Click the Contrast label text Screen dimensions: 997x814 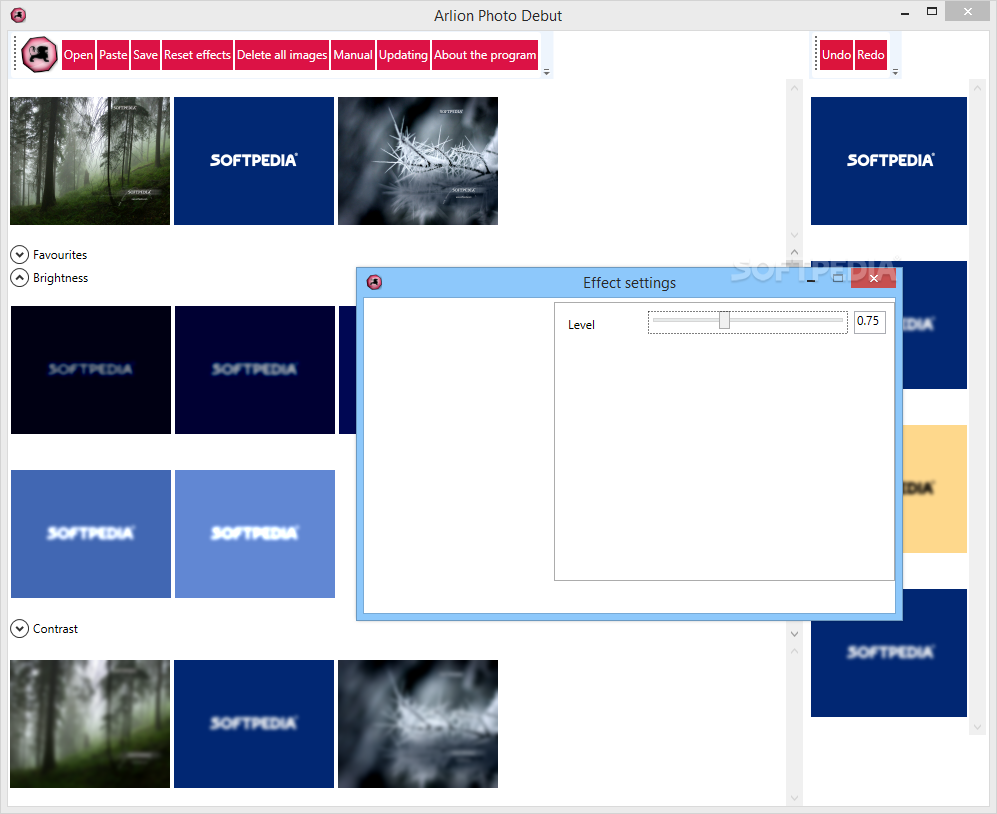tap(55, 629)
